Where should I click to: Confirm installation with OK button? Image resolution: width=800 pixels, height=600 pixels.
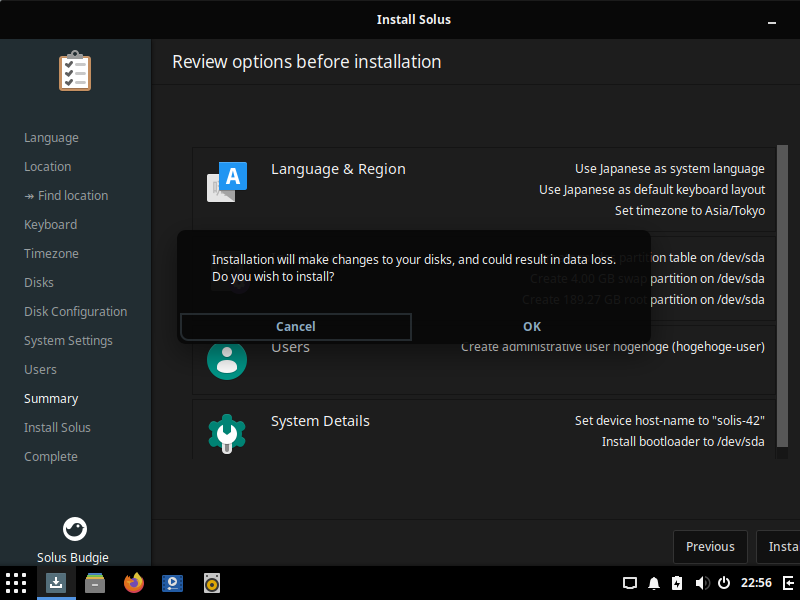click(x=532, y=327)
